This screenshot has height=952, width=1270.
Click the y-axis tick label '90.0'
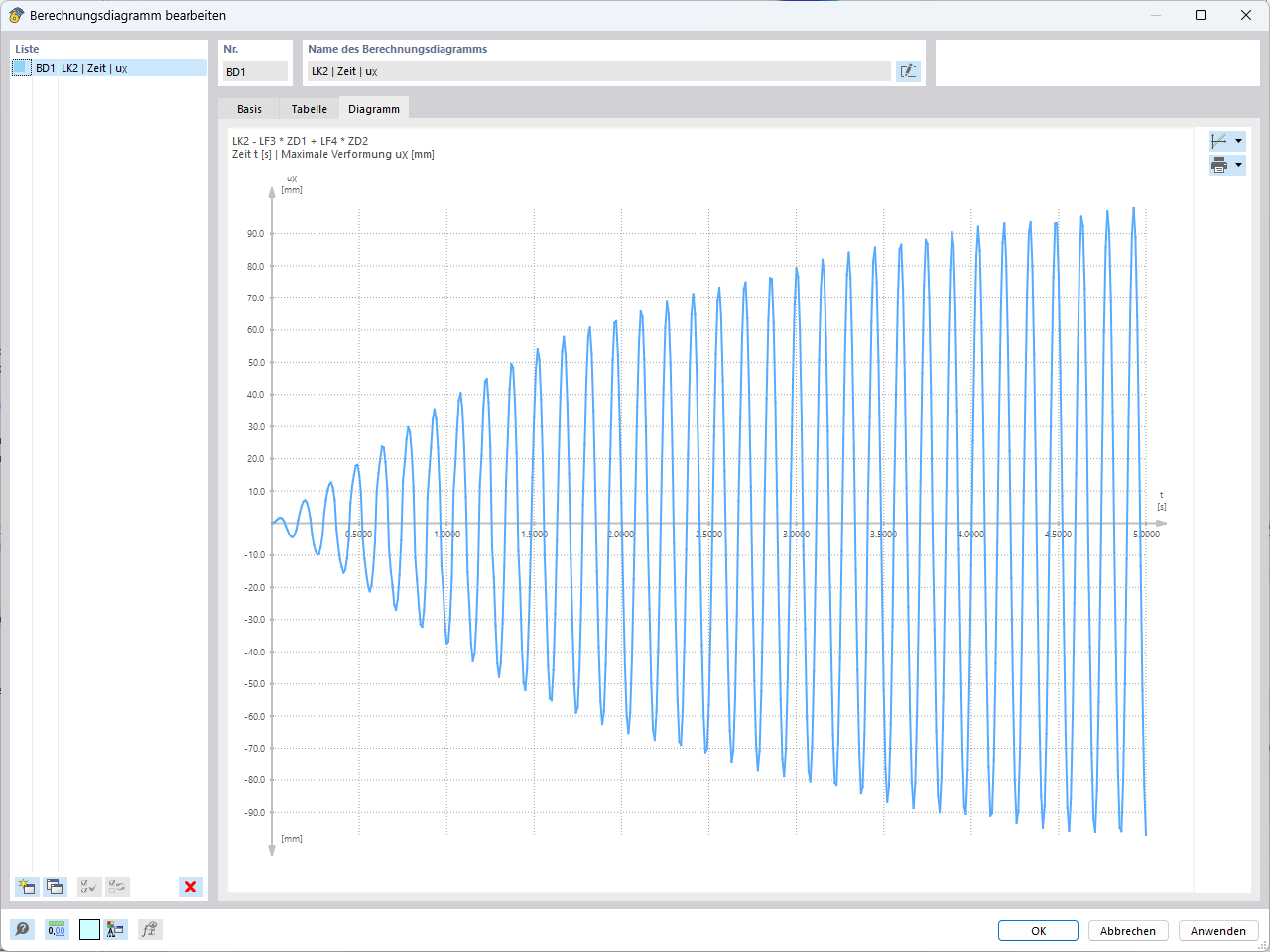click(255, 234)
